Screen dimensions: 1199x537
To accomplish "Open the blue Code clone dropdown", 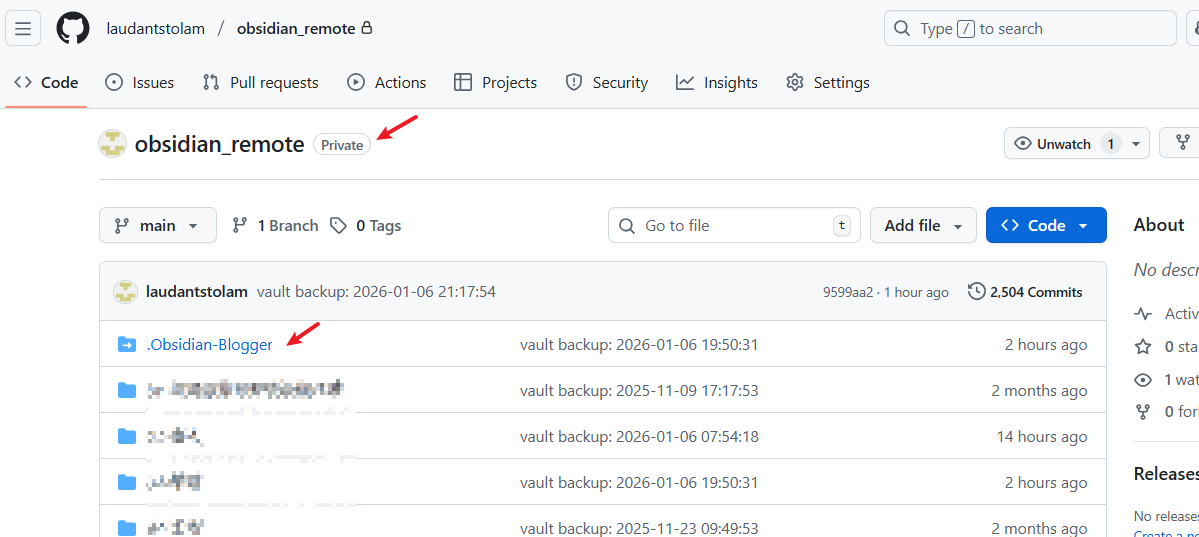I will (1045, 226).
